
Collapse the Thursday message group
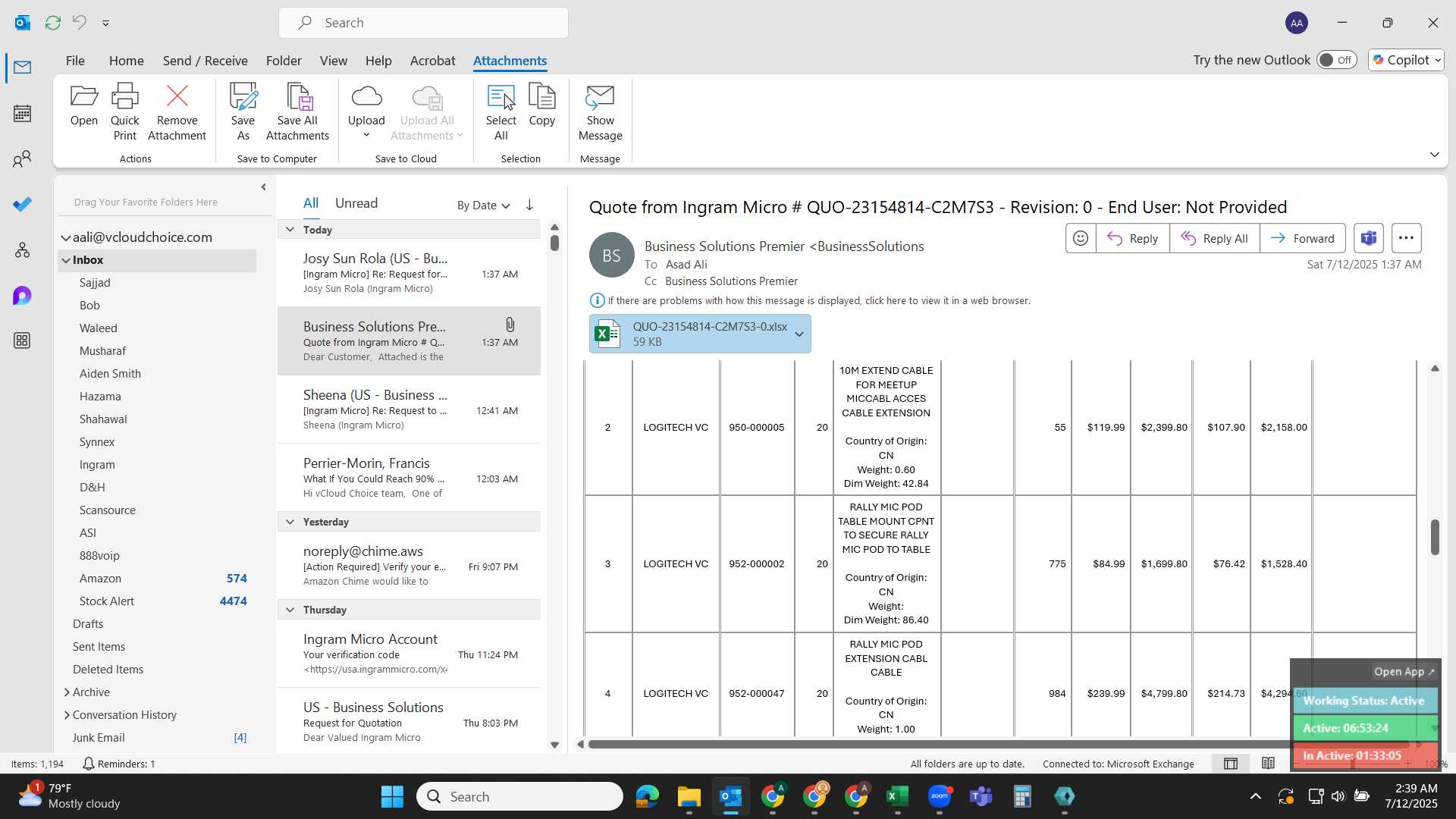(290, 609)
